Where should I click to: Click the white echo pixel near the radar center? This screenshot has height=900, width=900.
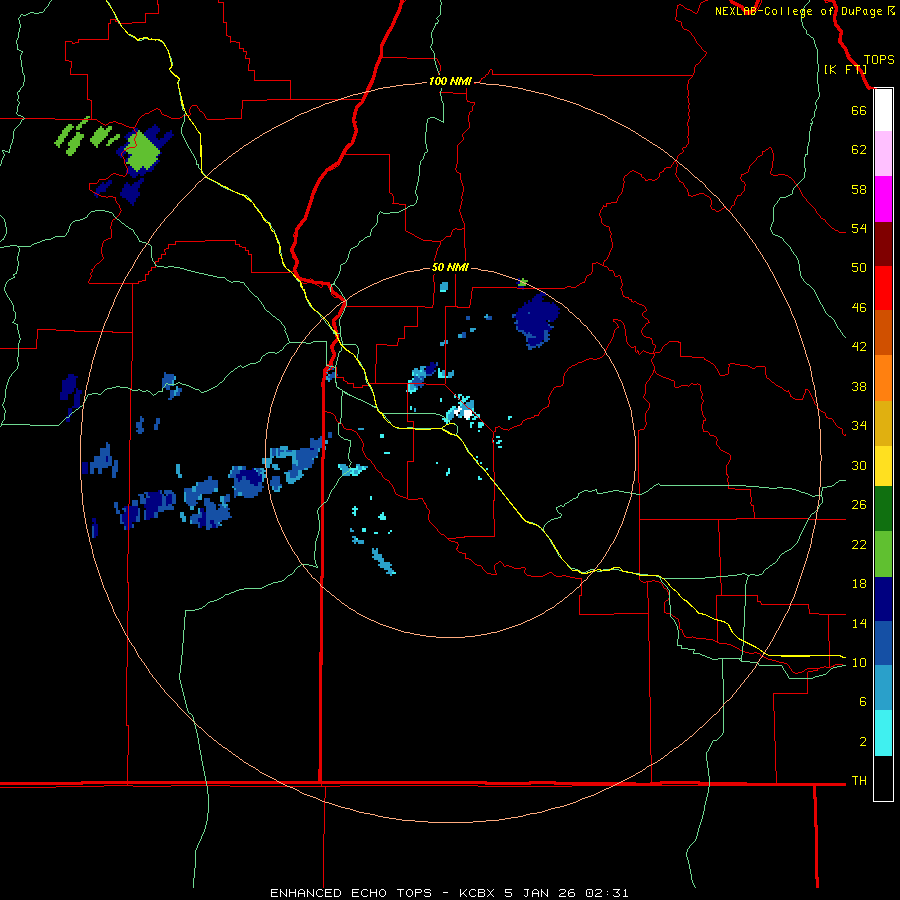(x=467, y=413)
